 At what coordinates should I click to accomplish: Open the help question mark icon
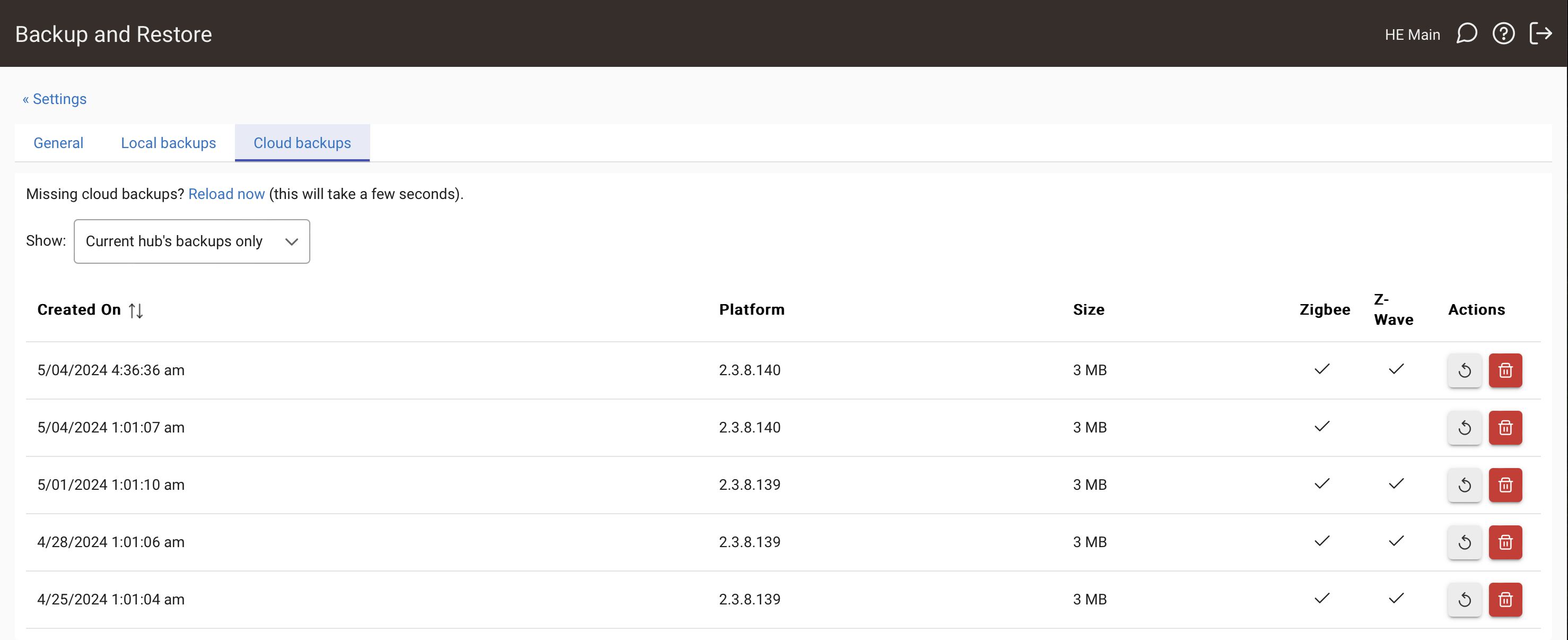pos(1503,33)
